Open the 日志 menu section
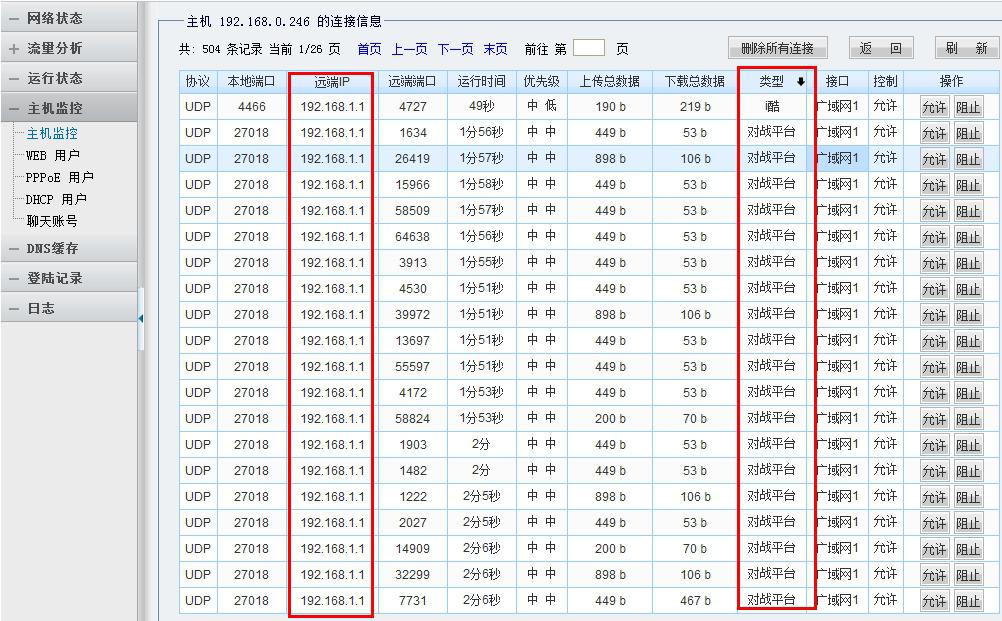 (40, 308)
